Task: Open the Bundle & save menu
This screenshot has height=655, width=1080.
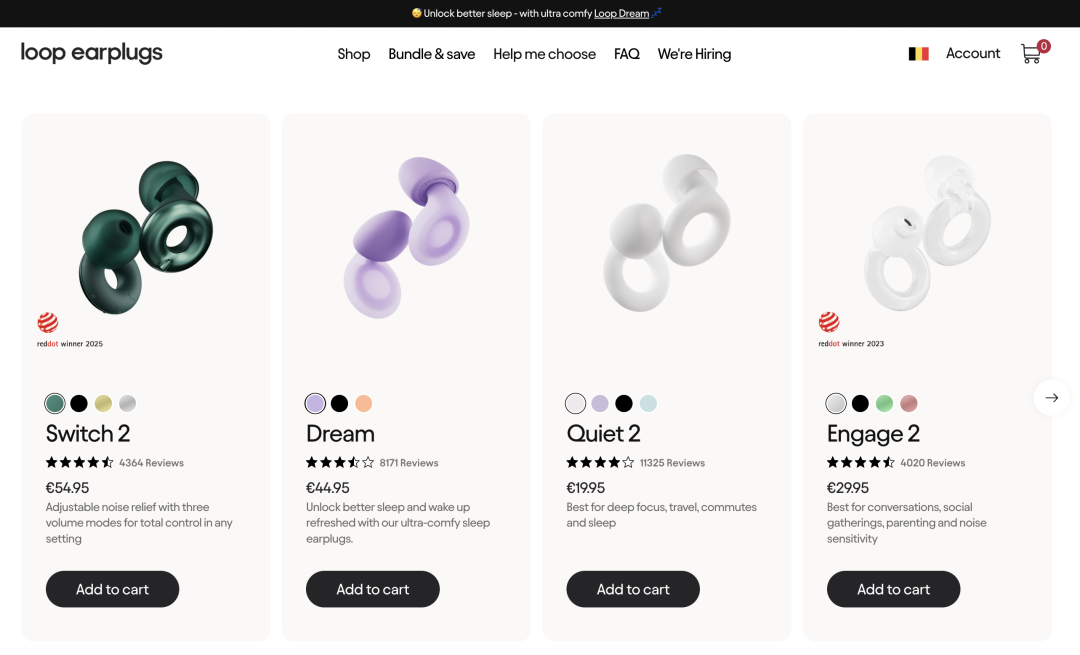Action: coord(431,54)
